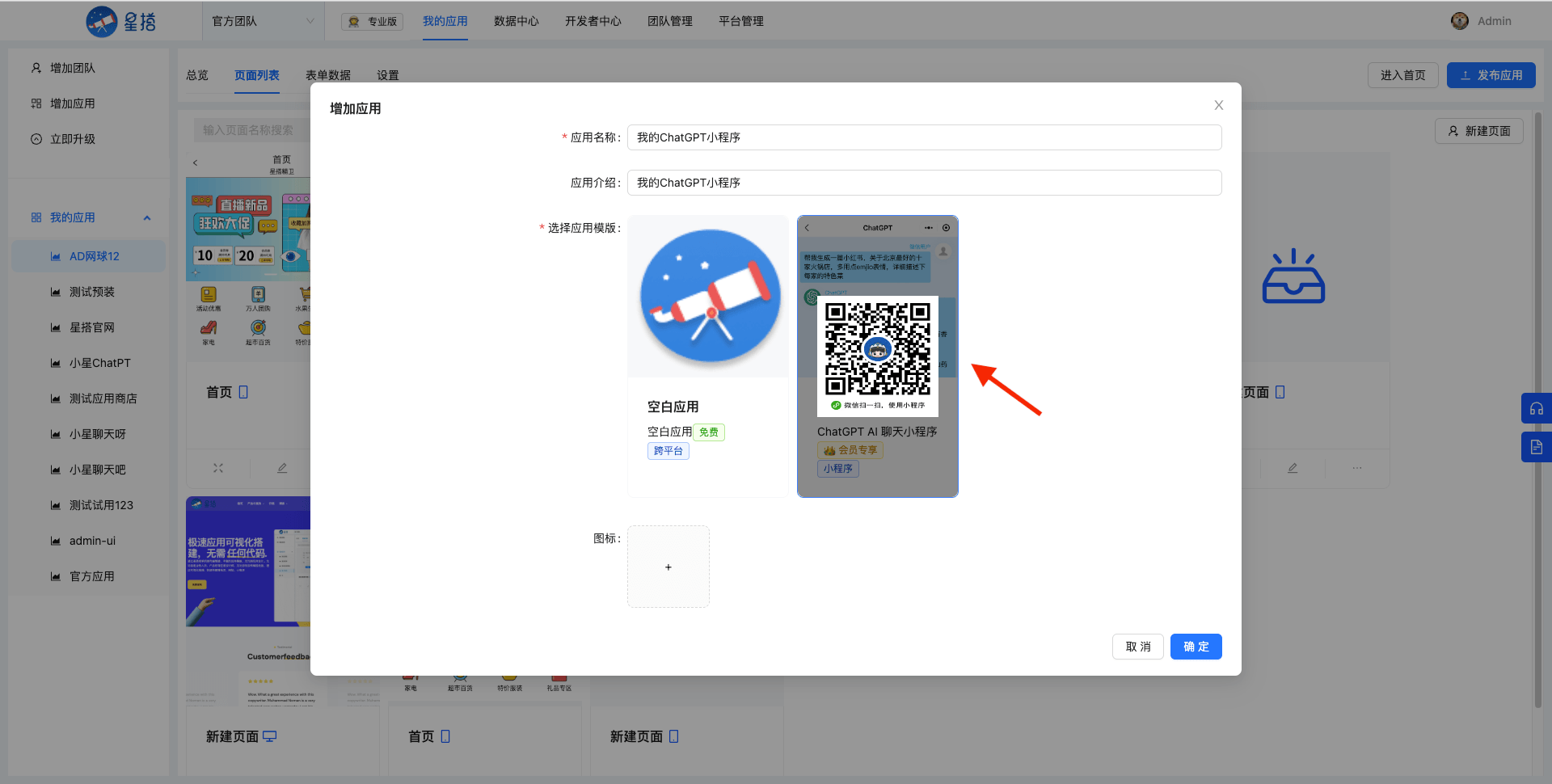Select AD网球12 app in sidebar
This screenshot has width=1552, height=784.
[89, 256]
